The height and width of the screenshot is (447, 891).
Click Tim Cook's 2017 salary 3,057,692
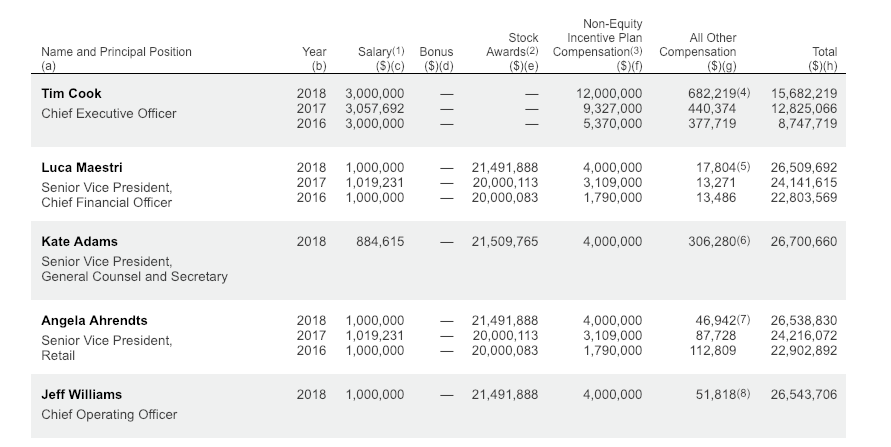click(x=375, y=109)
